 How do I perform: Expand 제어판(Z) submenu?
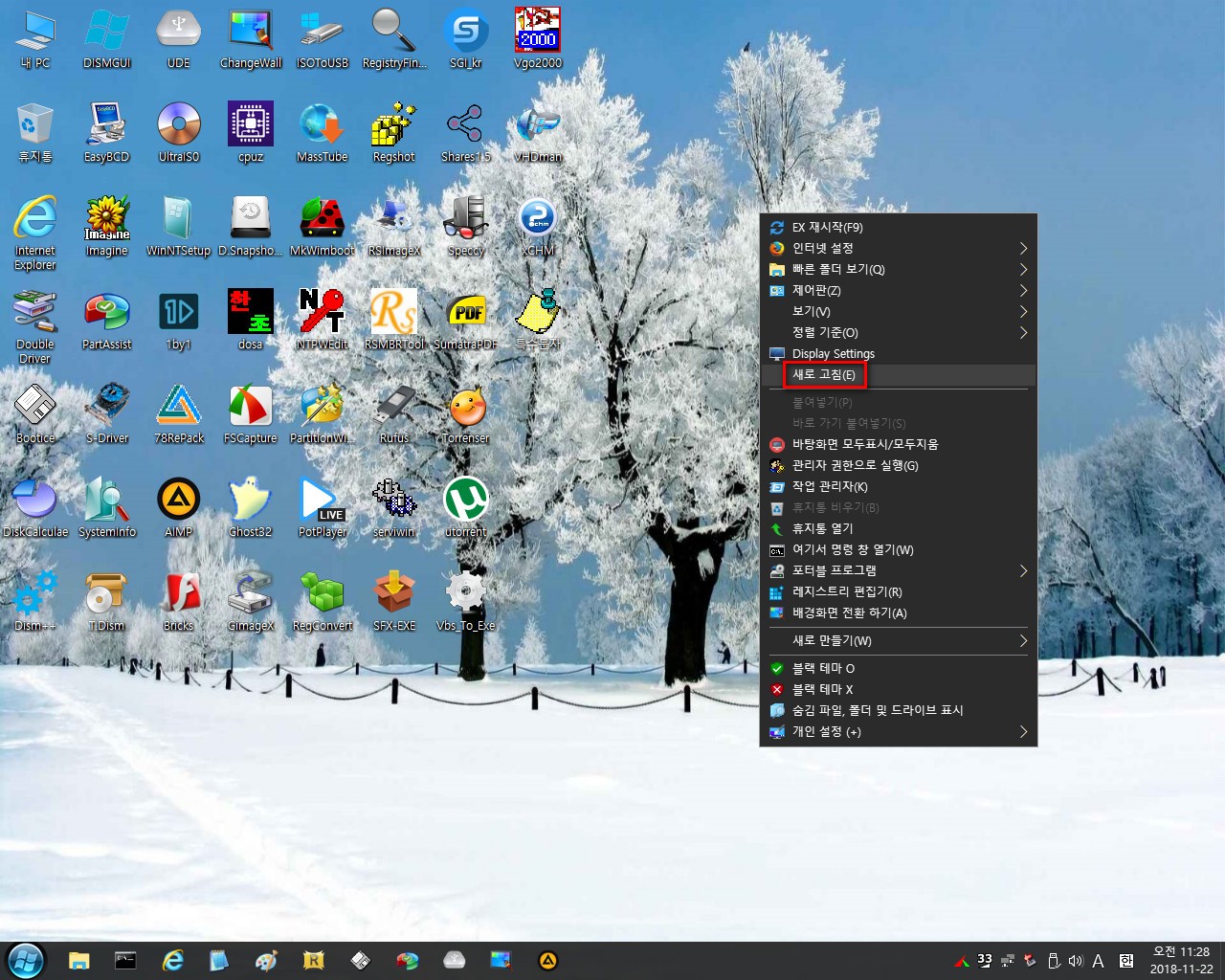899,290
